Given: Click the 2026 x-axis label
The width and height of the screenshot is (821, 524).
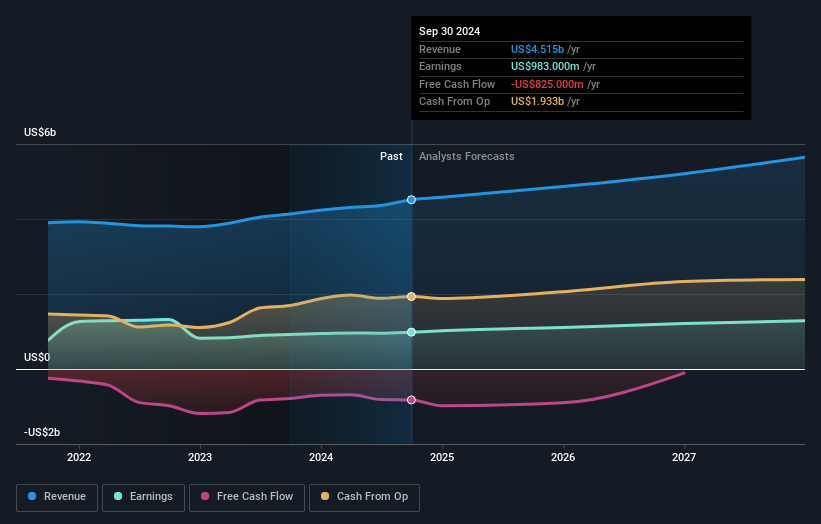Looking at the screenshot, I should coord(563,458).
